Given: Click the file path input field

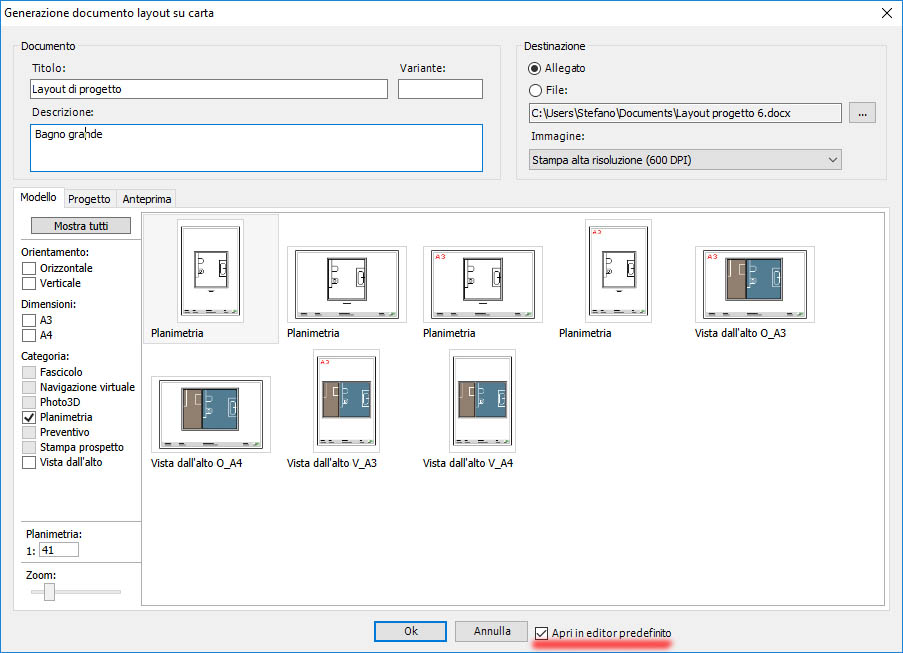Looking at the screenshot, I should (x=685, y=113).
